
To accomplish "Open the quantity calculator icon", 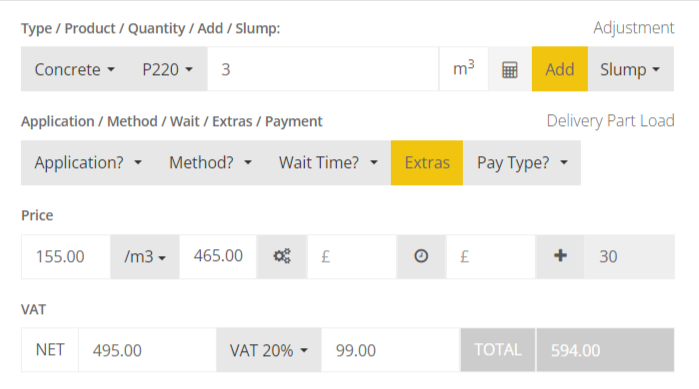I will click(x=510, y=70).
